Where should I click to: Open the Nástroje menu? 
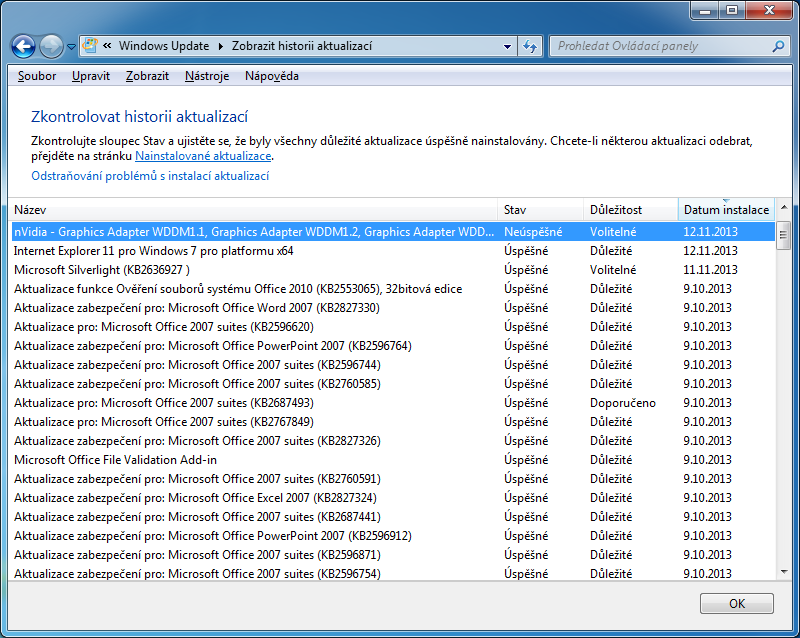point(206,76)
